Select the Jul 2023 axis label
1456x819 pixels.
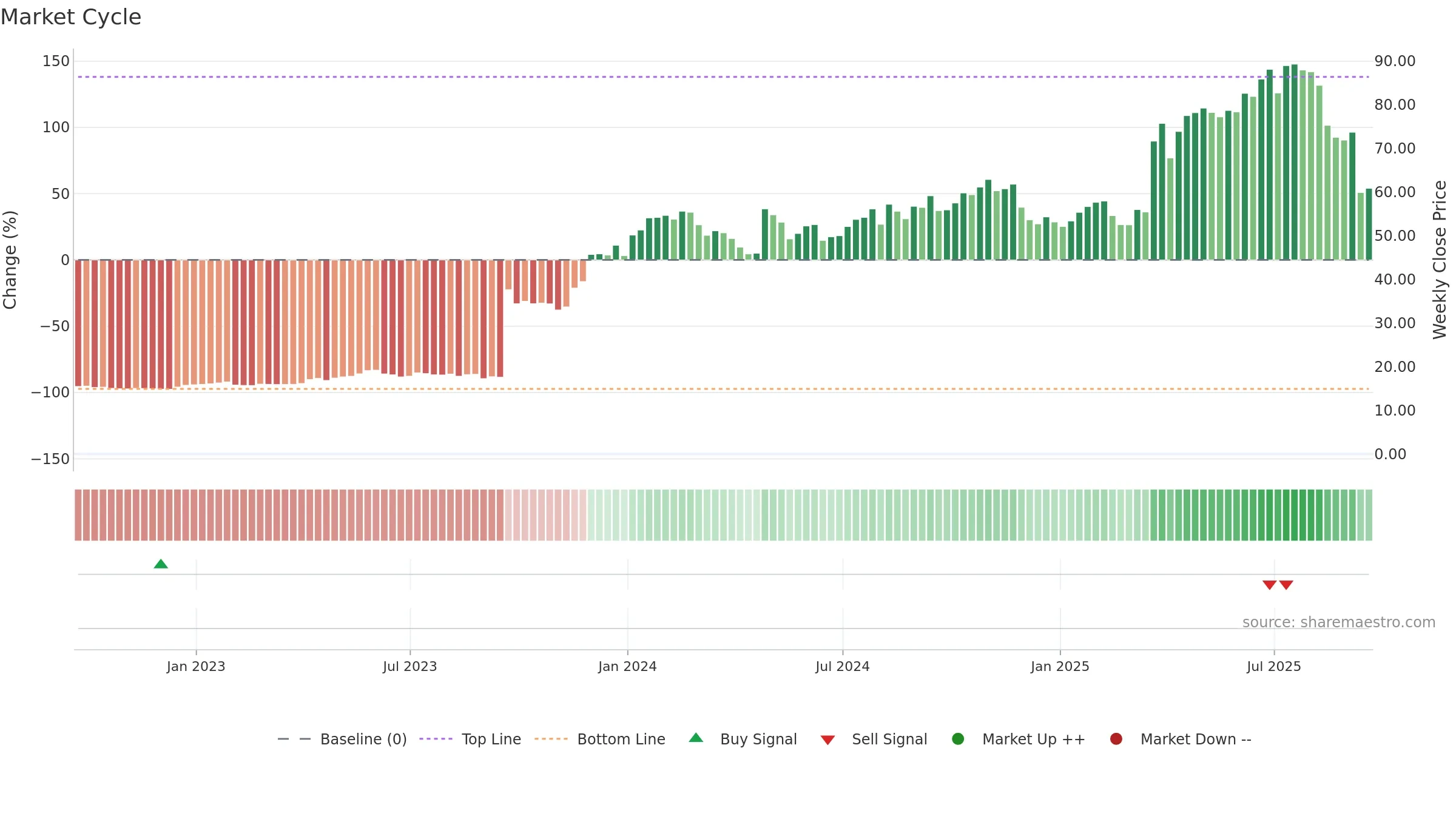(410, 667)
